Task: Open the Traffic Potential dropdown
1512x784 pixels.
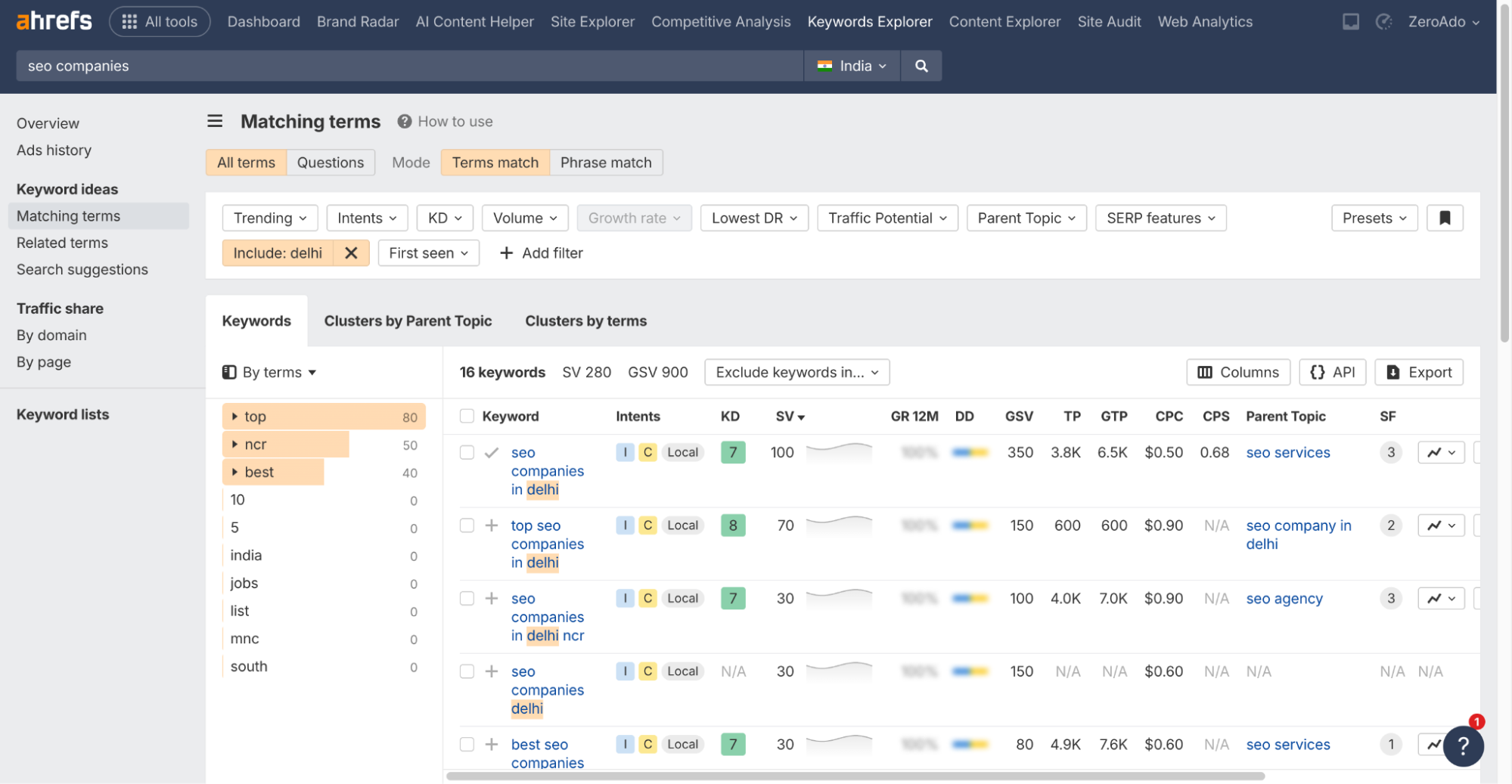Action: coord(887,218)
